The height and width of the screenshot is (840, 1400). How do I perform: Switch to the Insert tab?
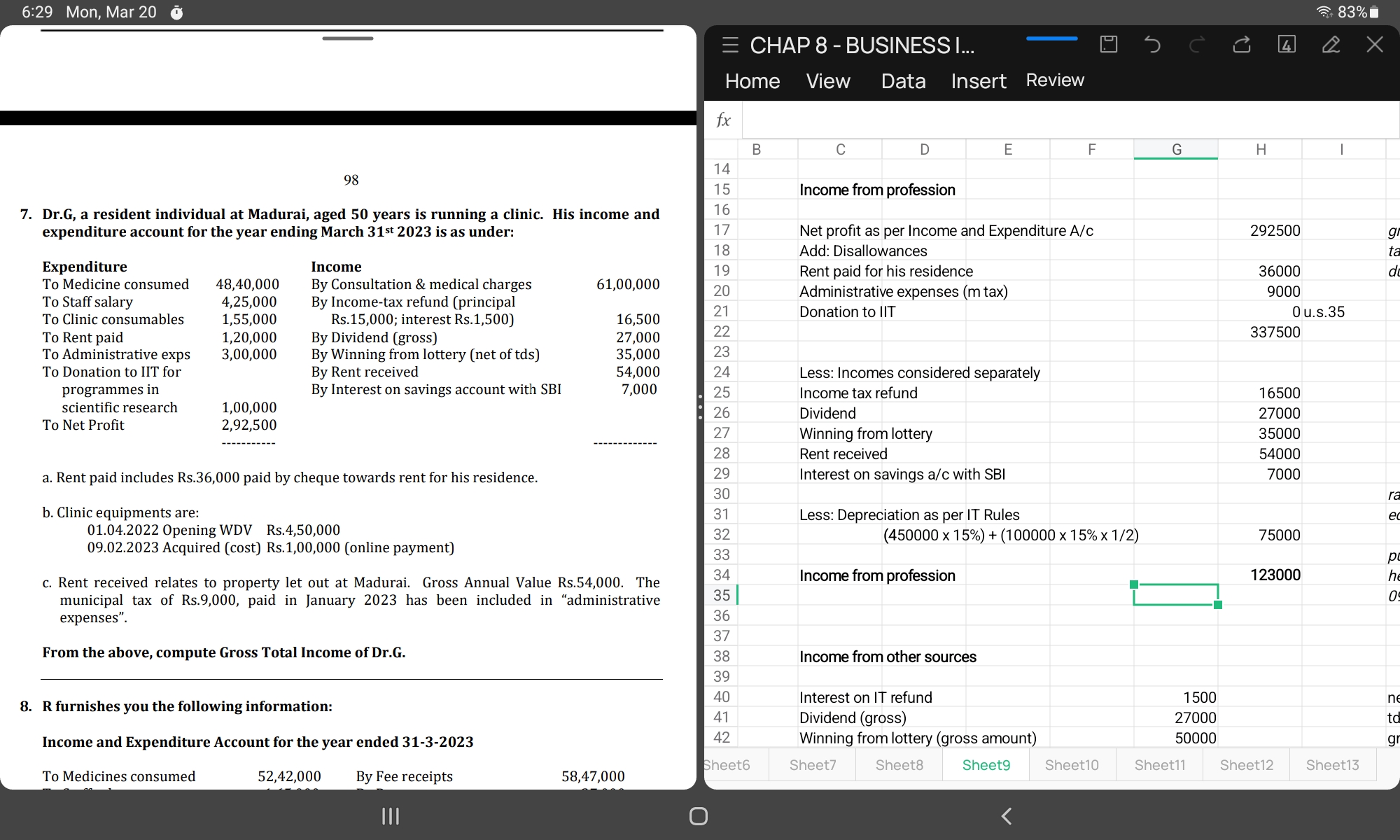[x=978, y=81]
